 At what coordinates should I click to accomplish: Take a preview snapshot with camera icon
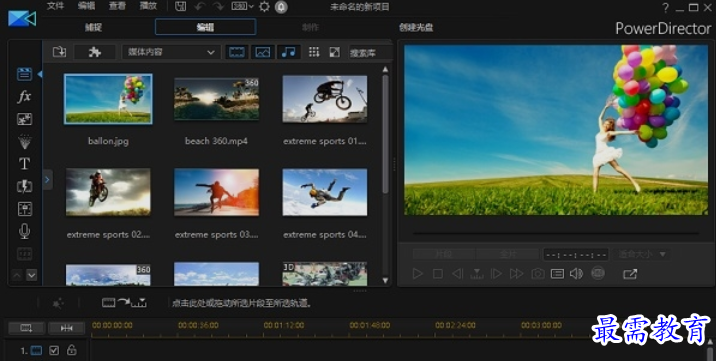click(537, 274)
